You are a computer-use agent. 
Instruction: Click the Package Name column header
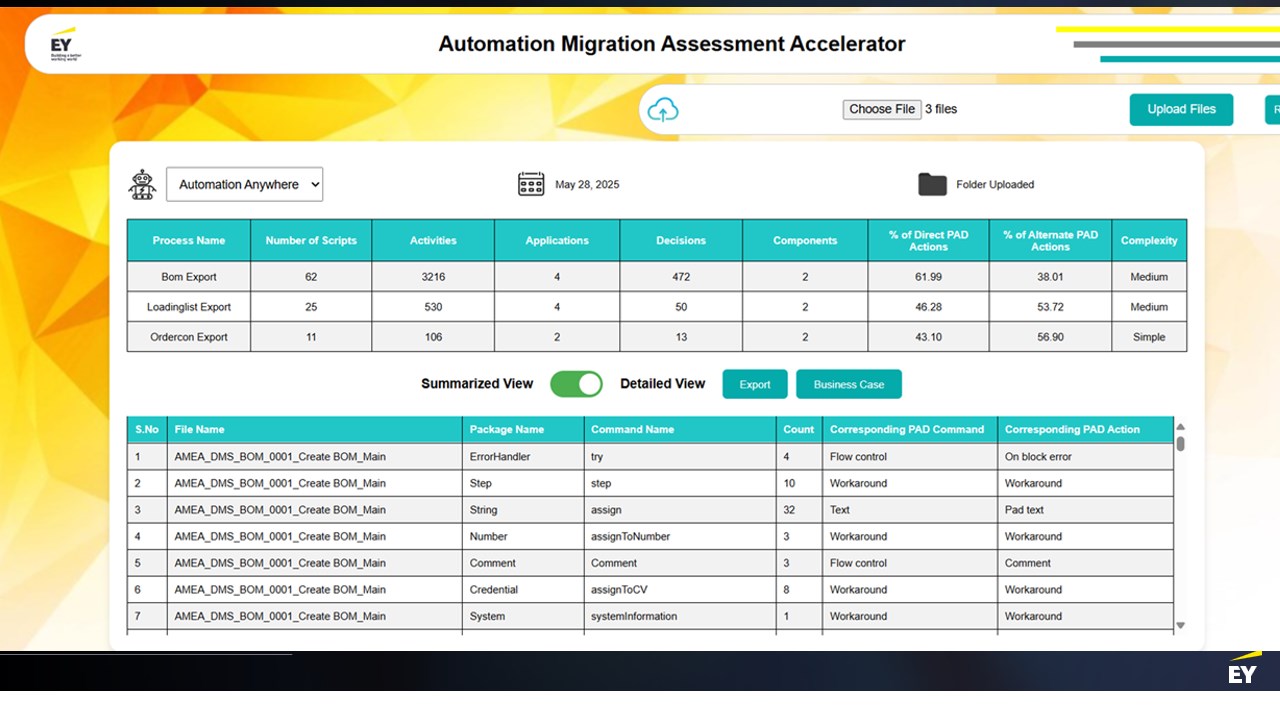pos(523,429)
